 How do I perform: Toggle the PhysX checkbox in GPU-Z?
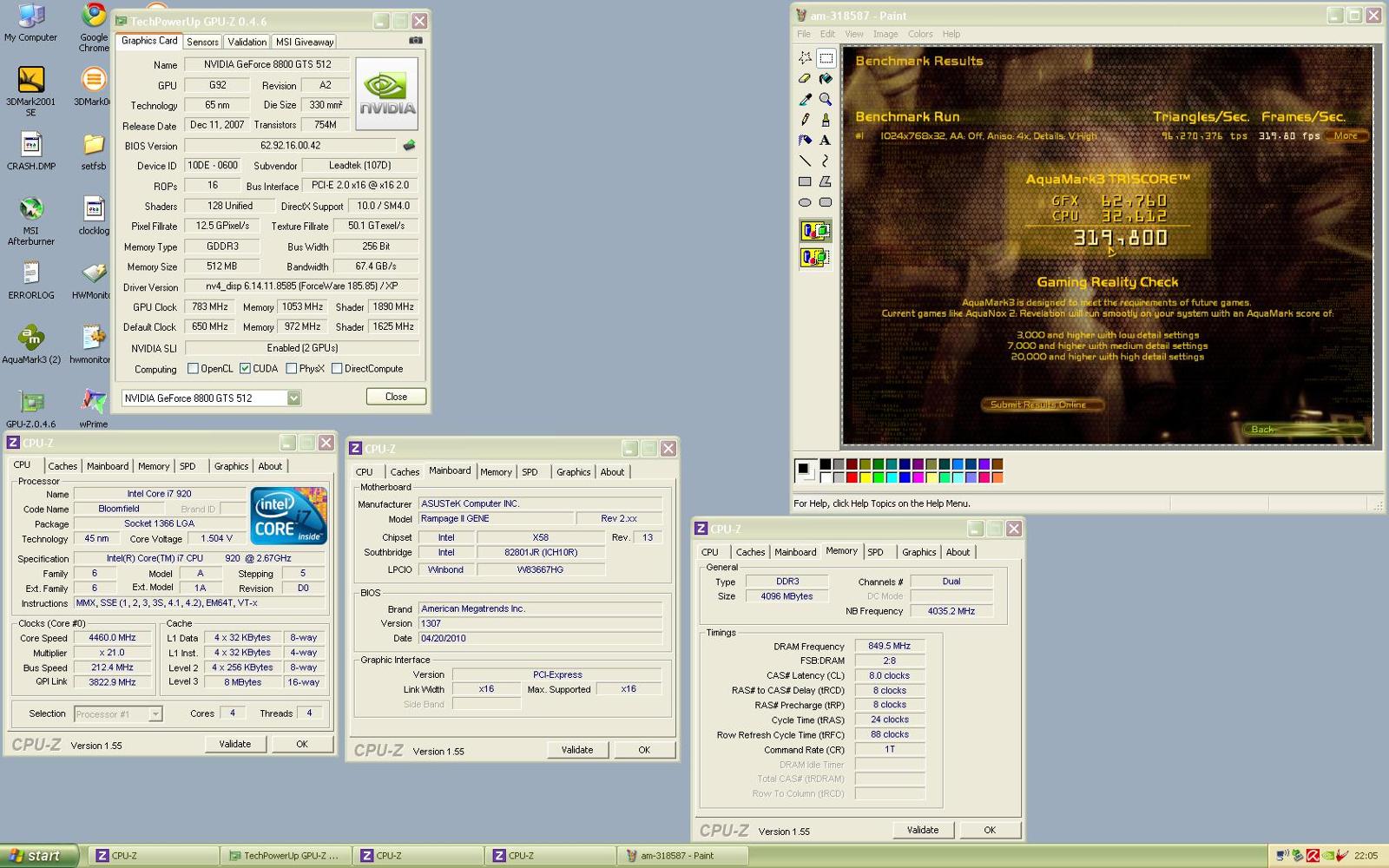(291, 369)
